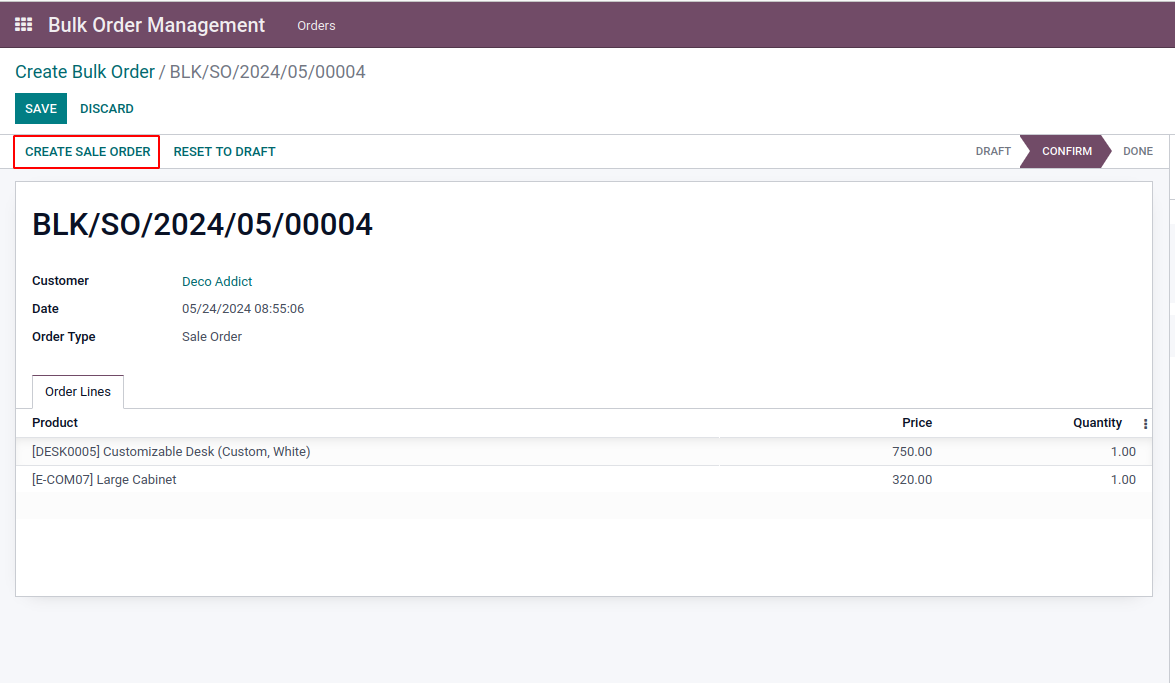Screen dimensions: 1175x683
Task: Click the Large Cabinet quantity 1.00
Action: click(x=1123, y=480)
